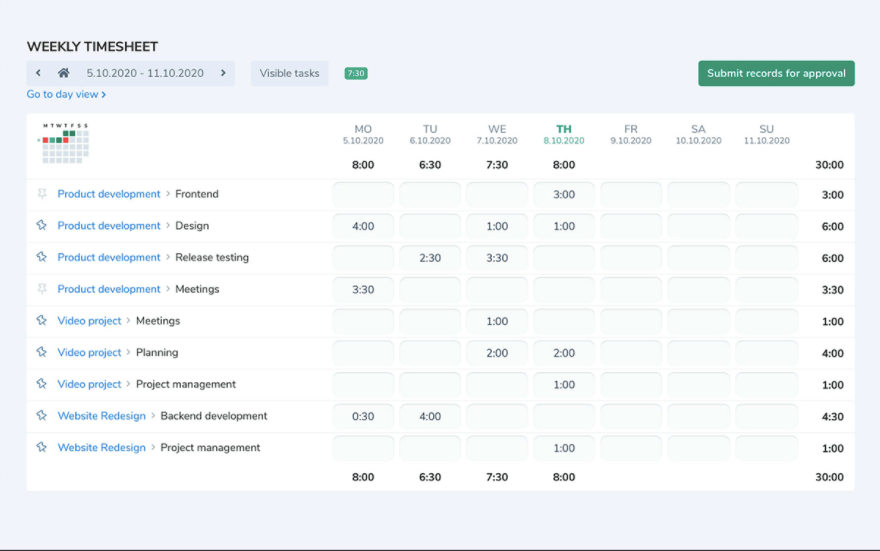
Task: Click Friday cell for Video project Planning
Action: 631,353
